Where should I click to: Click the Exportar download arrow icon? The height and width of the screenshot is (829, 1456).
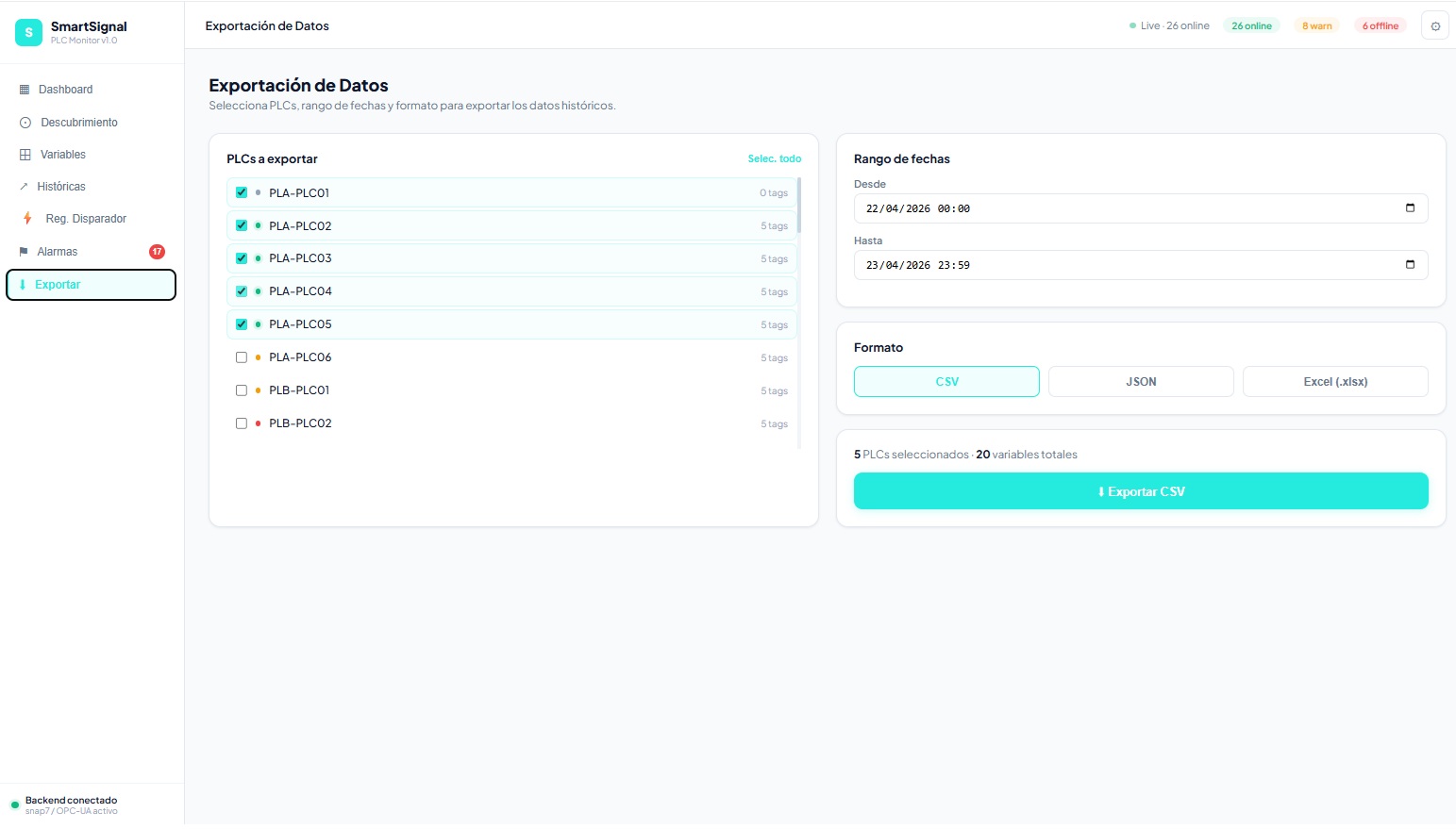click(23, 285)
